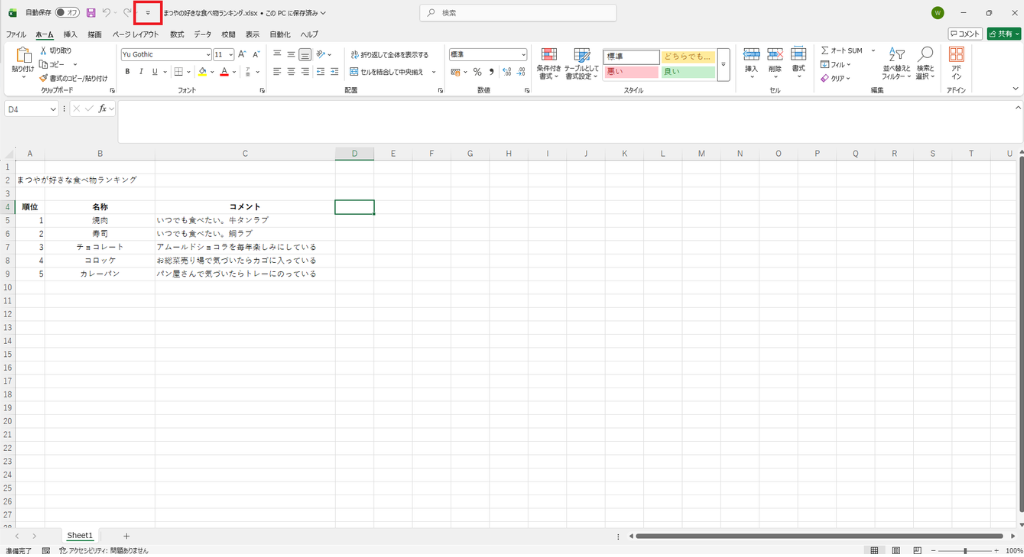Switch to the Data ribbon tab
The height and width of the screenshot is (557, 1024).
[202, 34]
